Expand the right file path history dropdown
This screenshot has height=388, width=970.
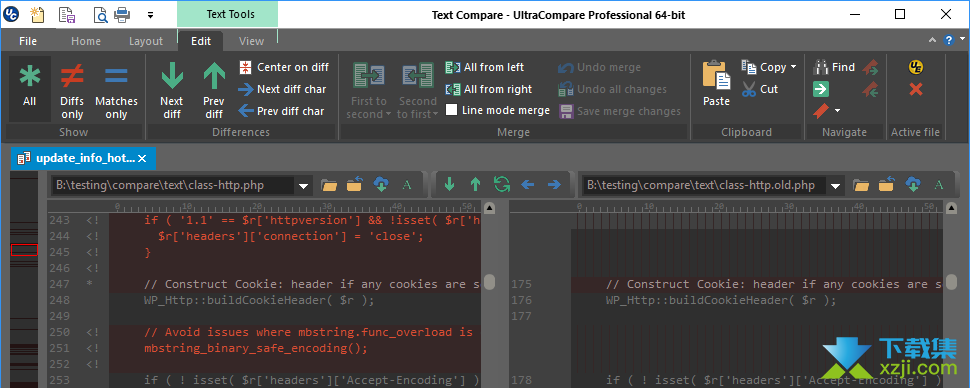point(836,186)
